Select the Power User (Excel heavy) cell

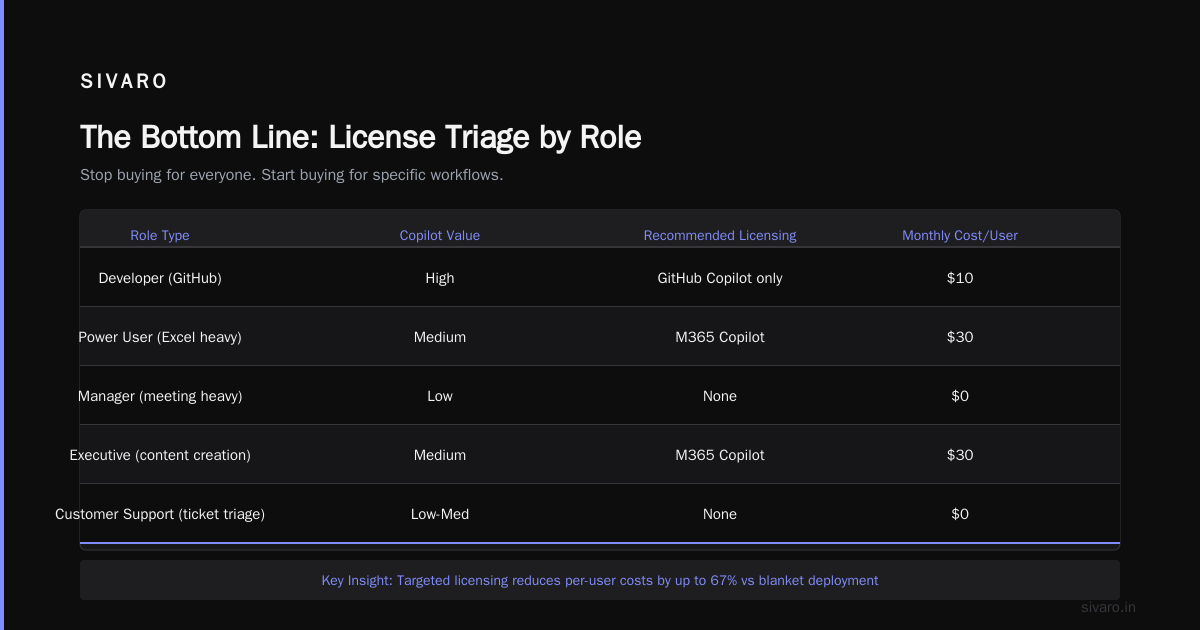coord(160,337)
